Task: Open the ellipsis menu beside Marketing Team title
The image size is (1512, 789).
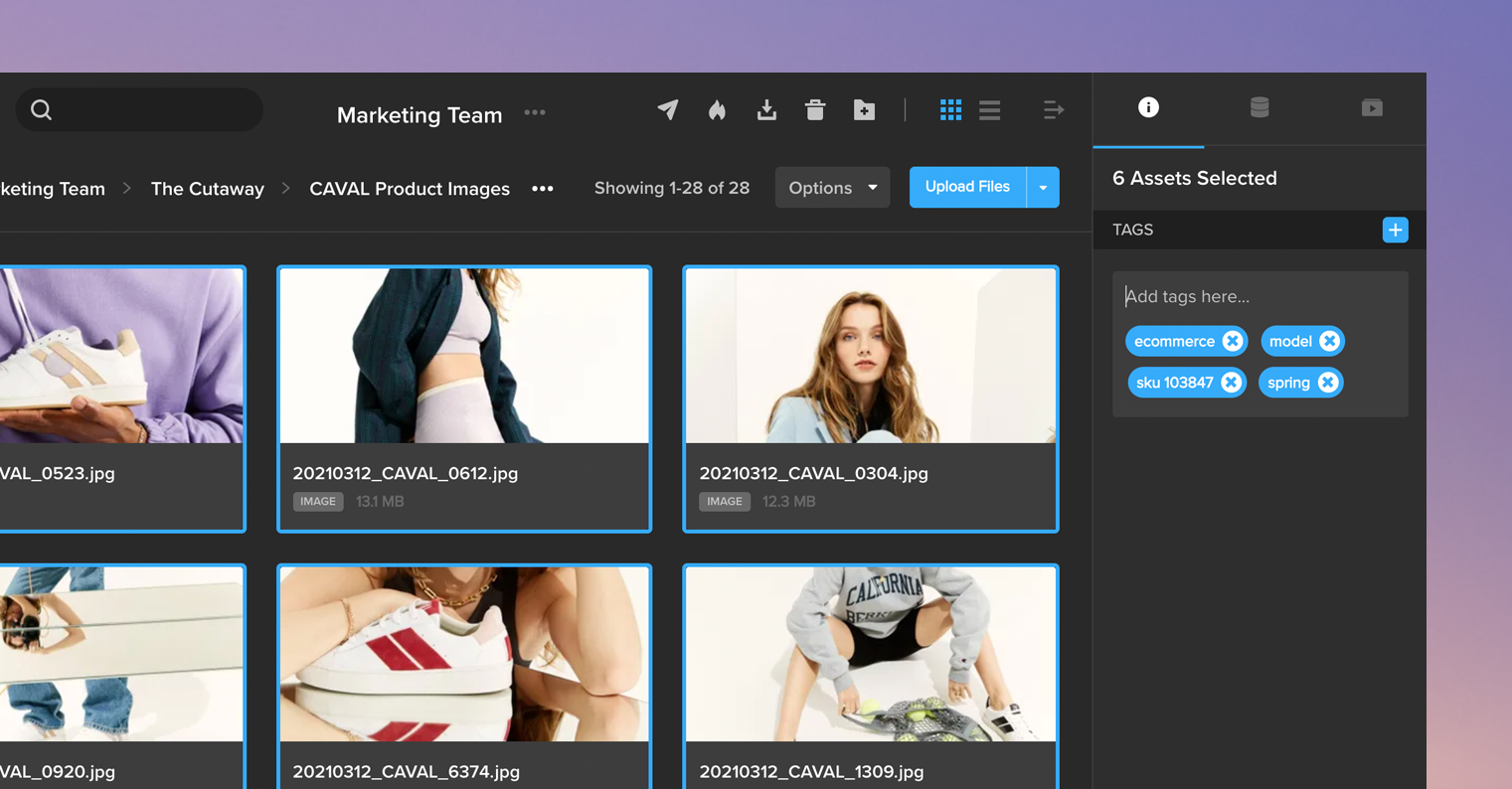Action: pos(535,112)
